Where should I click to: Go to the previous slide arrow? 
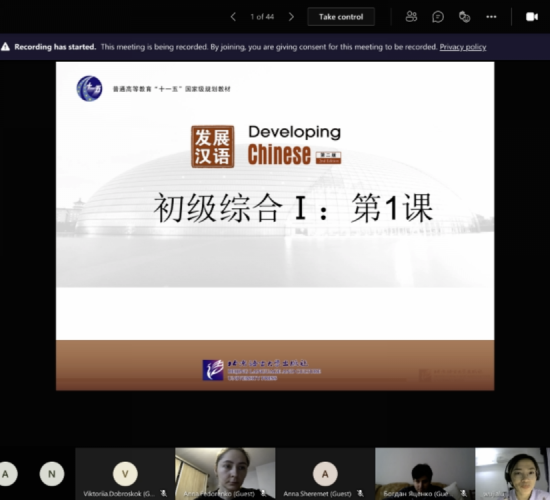(233, 16)
